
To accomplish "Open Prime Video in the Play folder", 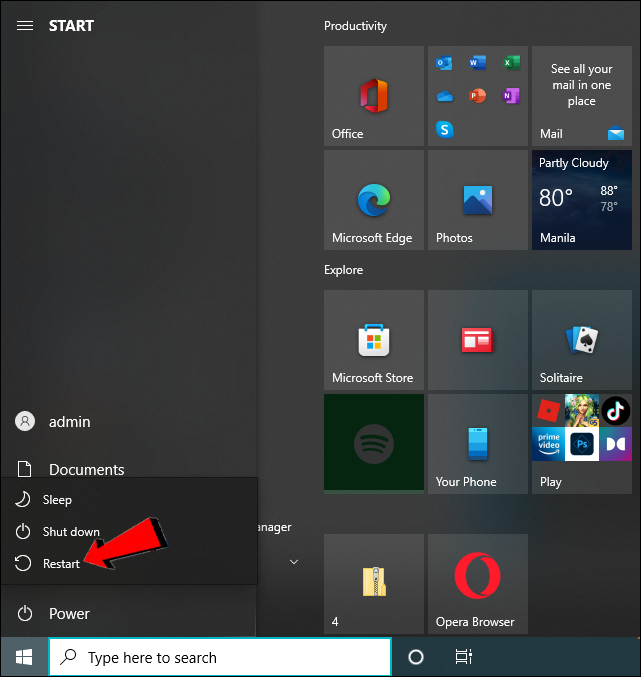I will (548, 444).
